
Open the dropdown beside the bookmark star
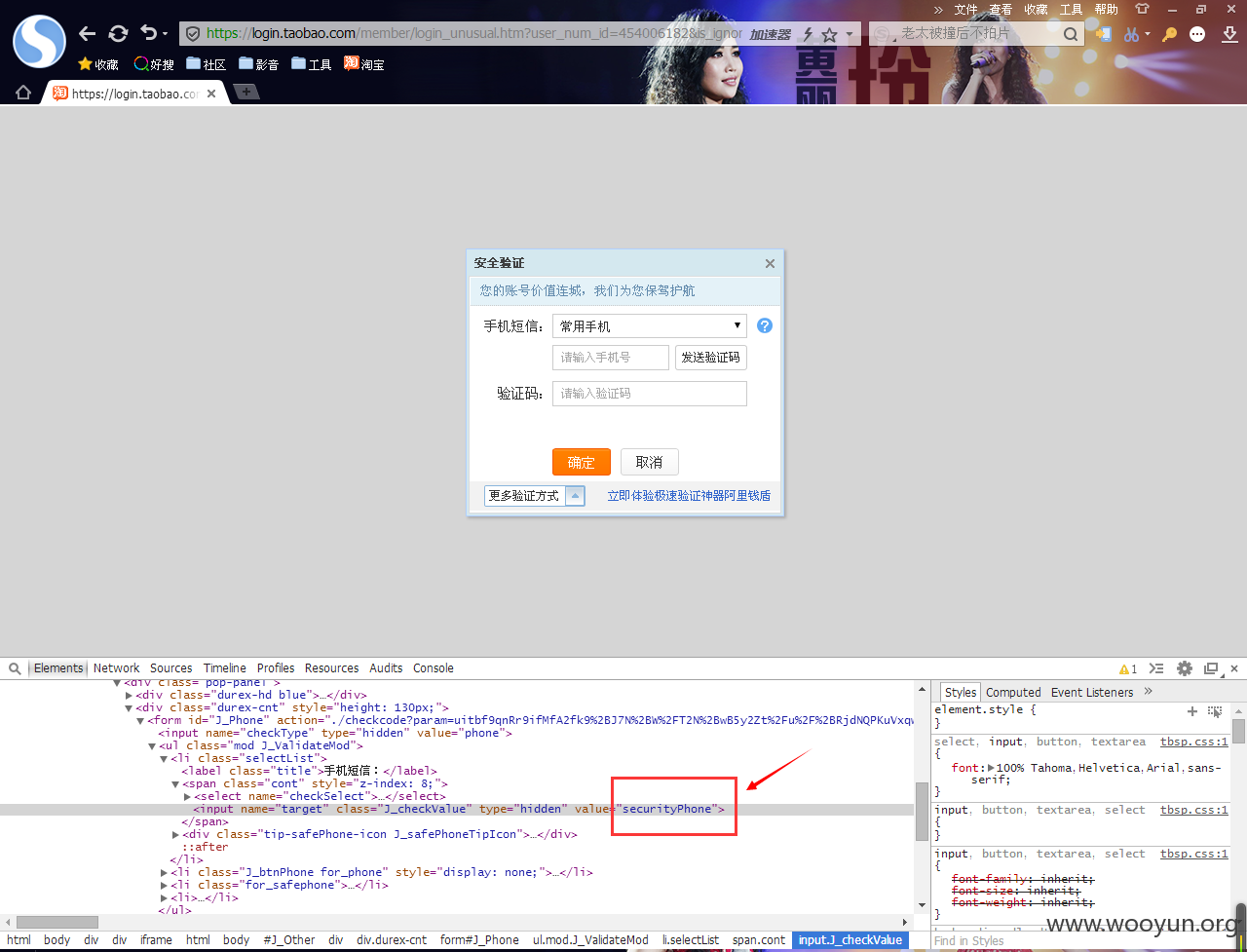[849, 34]
